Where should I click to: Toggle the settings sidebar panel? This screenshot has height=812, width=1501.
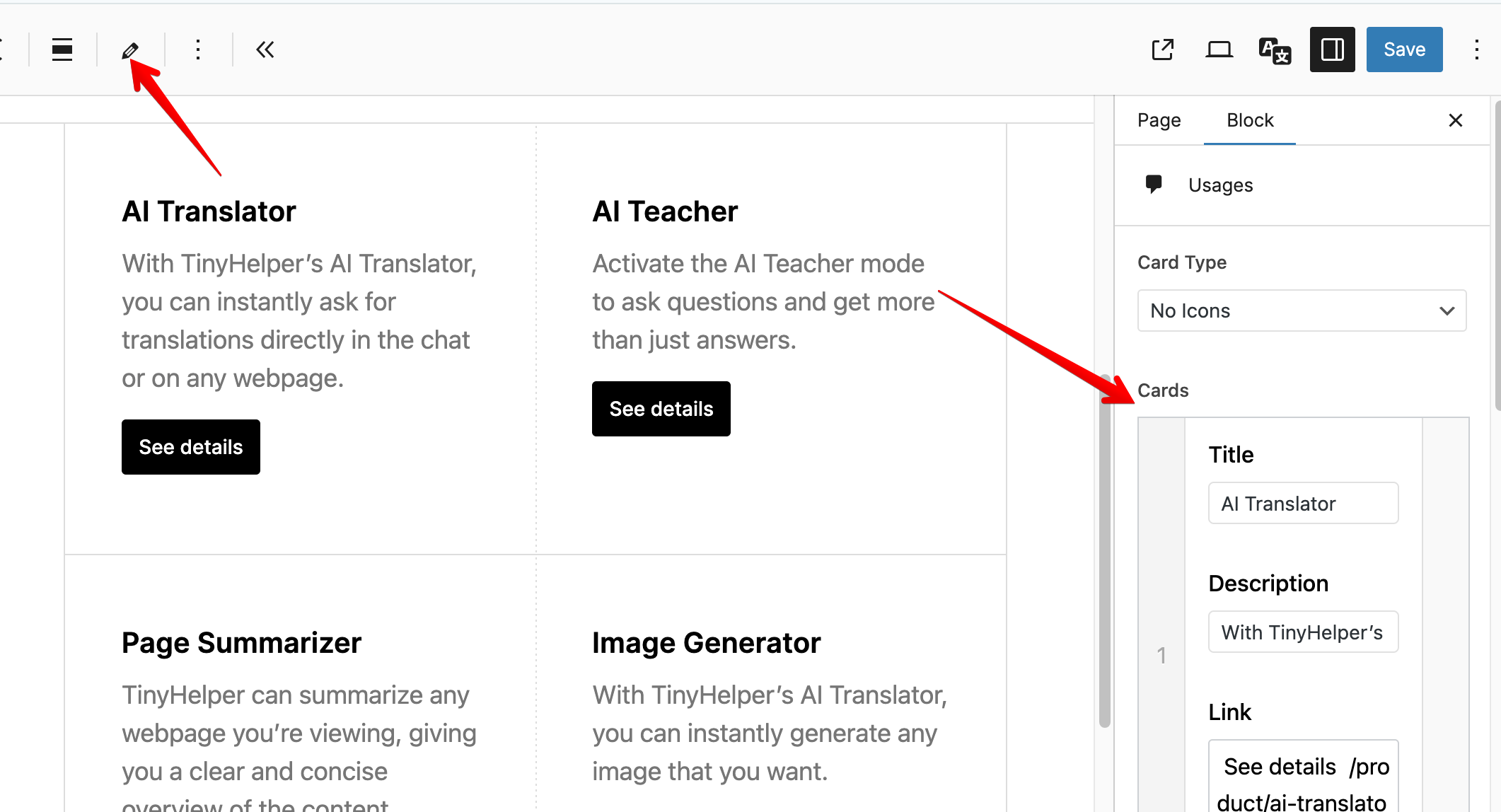[1332, 50]
